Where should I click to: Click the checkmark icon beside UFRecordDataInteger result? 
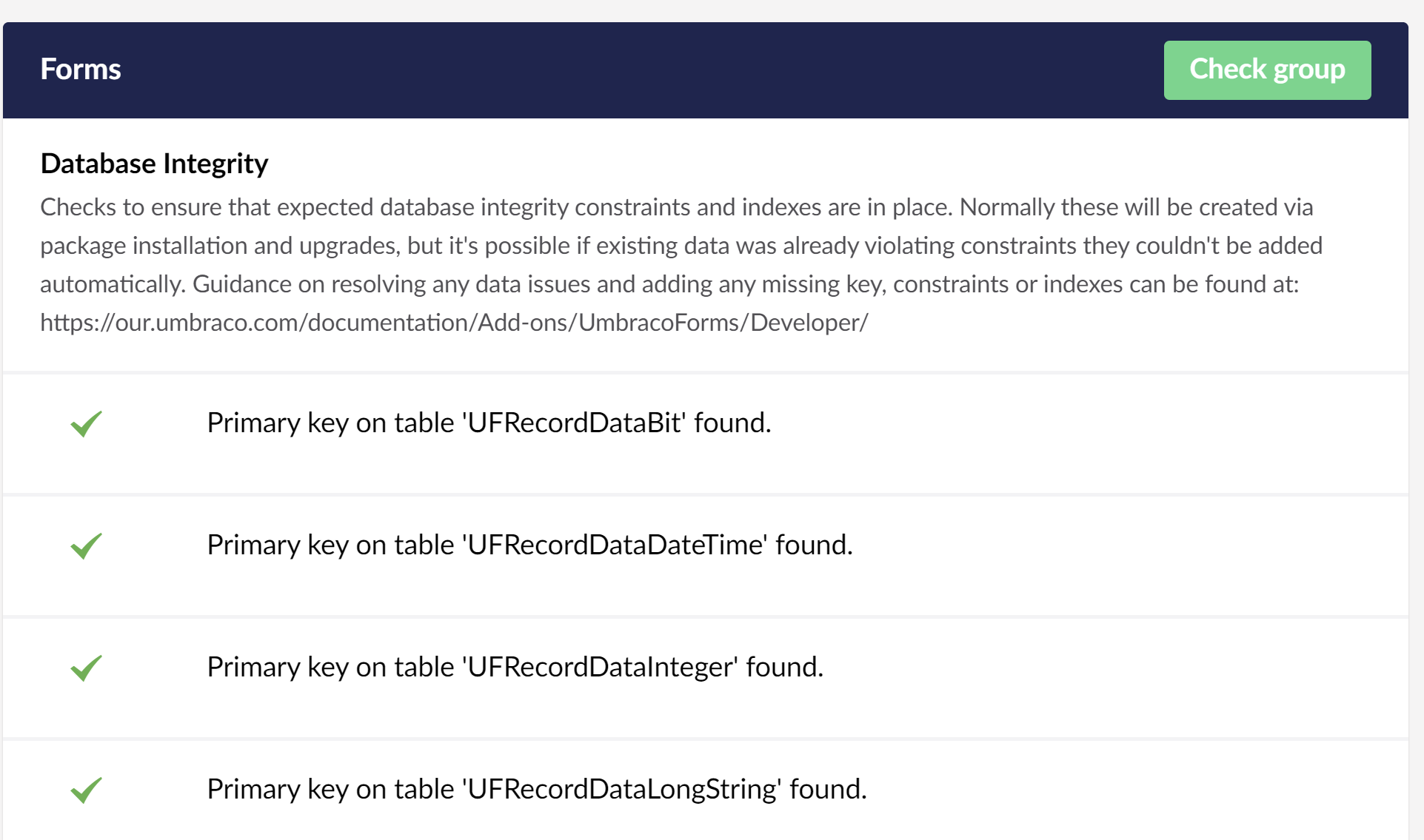point(86,668)
